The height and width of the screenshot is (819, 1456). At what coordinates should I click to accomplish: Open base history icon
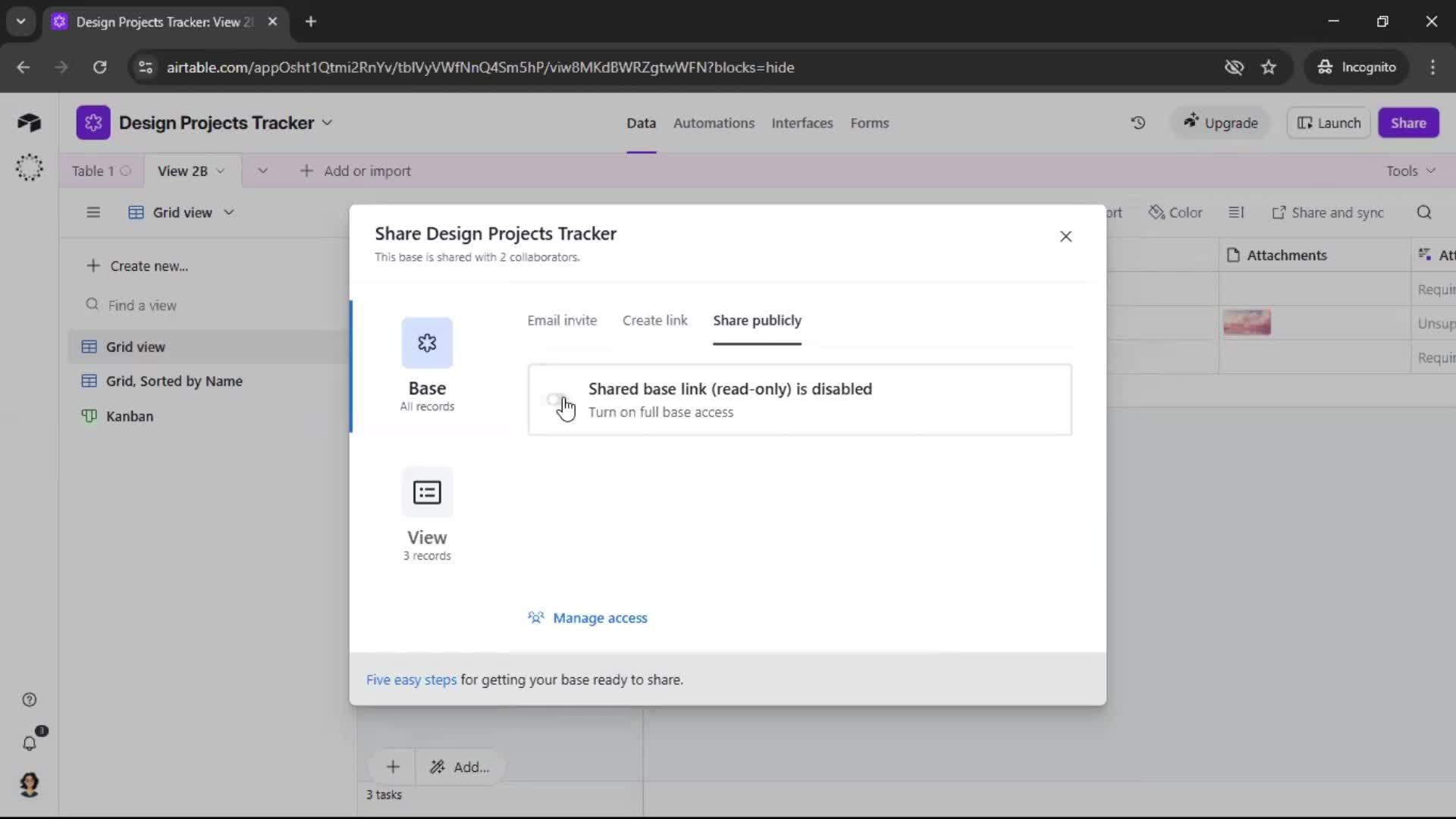pos(1137,123)
